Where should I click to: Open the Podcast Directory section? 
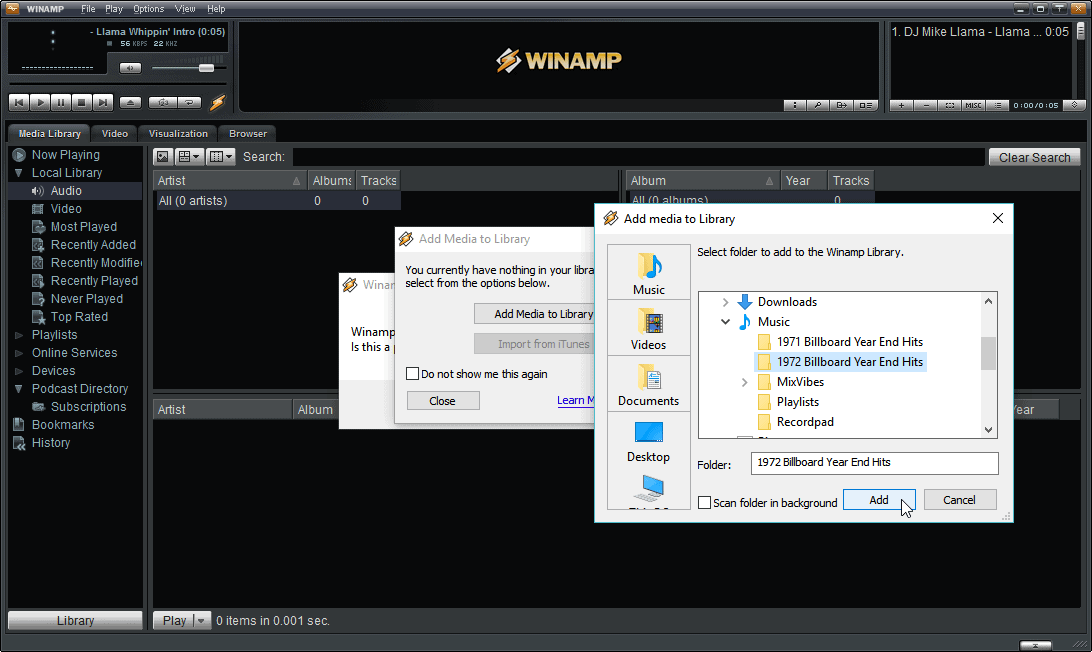[x=79, y=388]
